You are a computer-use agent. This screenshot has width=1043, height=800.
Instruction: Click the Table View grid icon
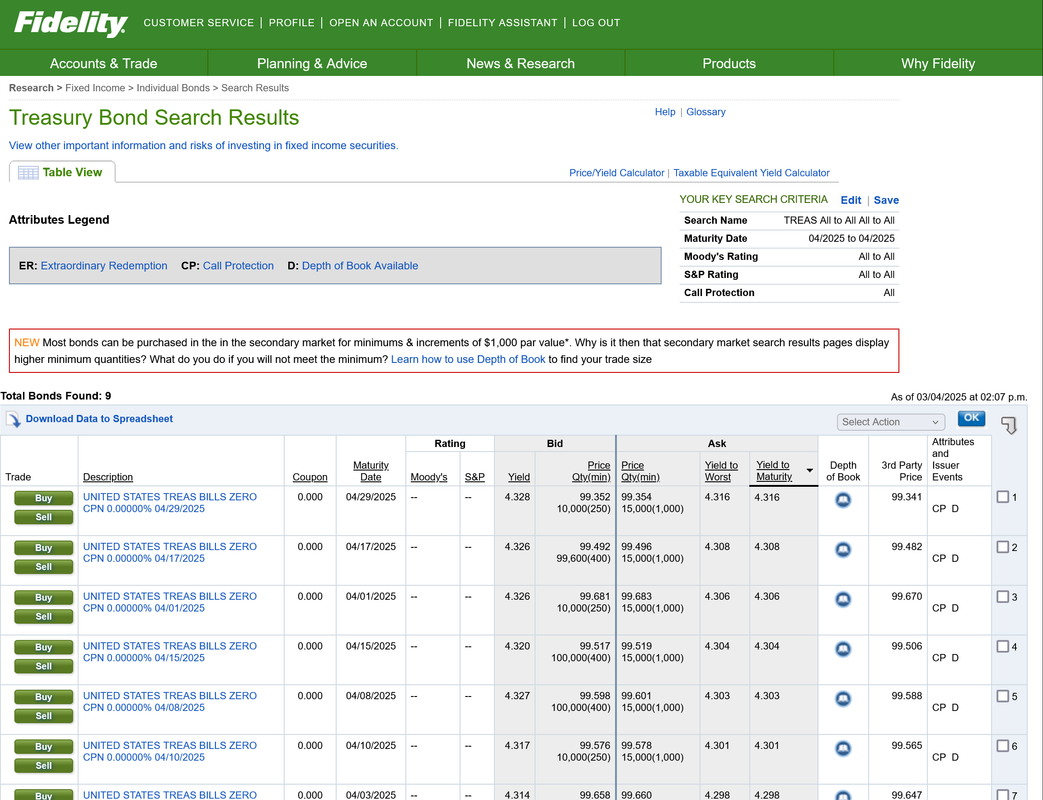pos(28,173)
